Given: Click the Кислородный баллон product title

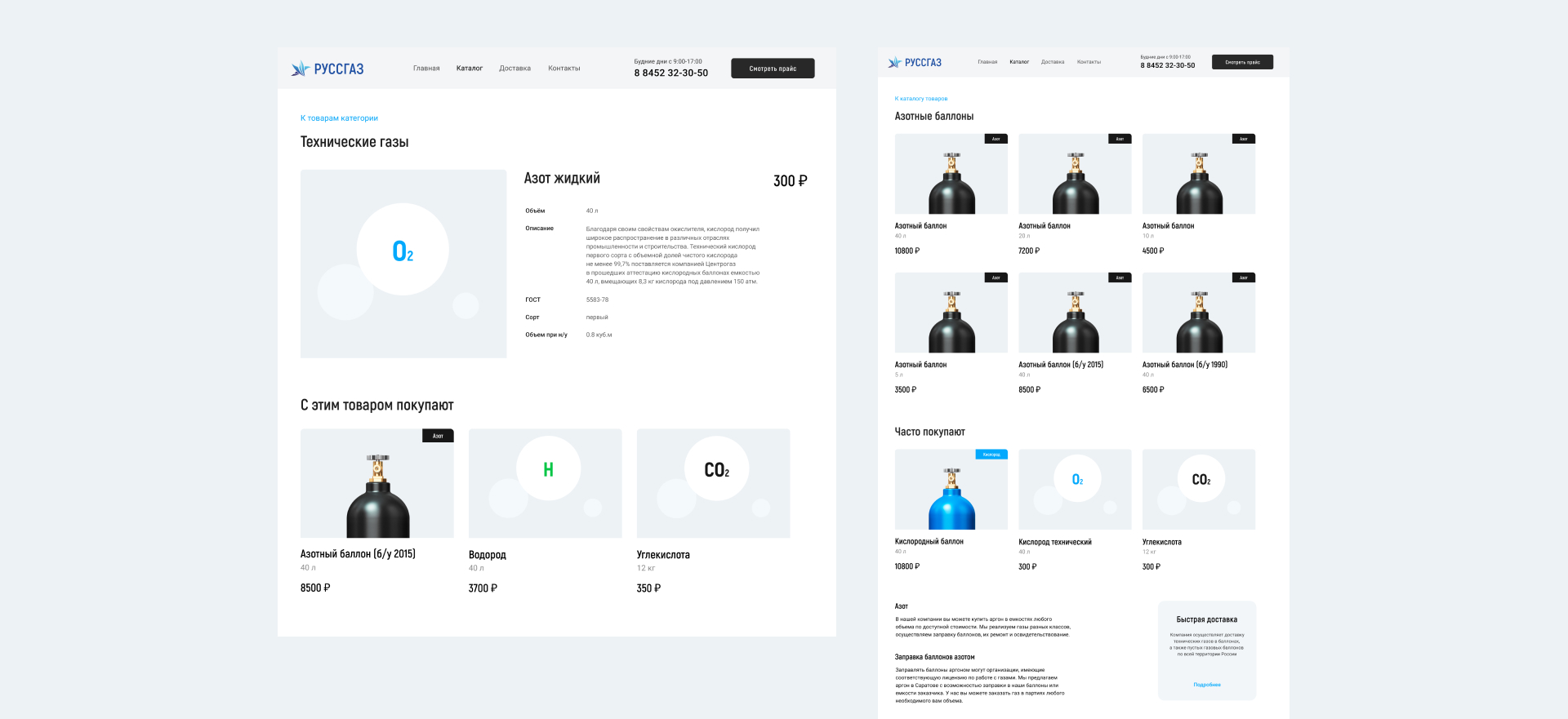Looking at the screenshot, I should (x=929, y=542).
